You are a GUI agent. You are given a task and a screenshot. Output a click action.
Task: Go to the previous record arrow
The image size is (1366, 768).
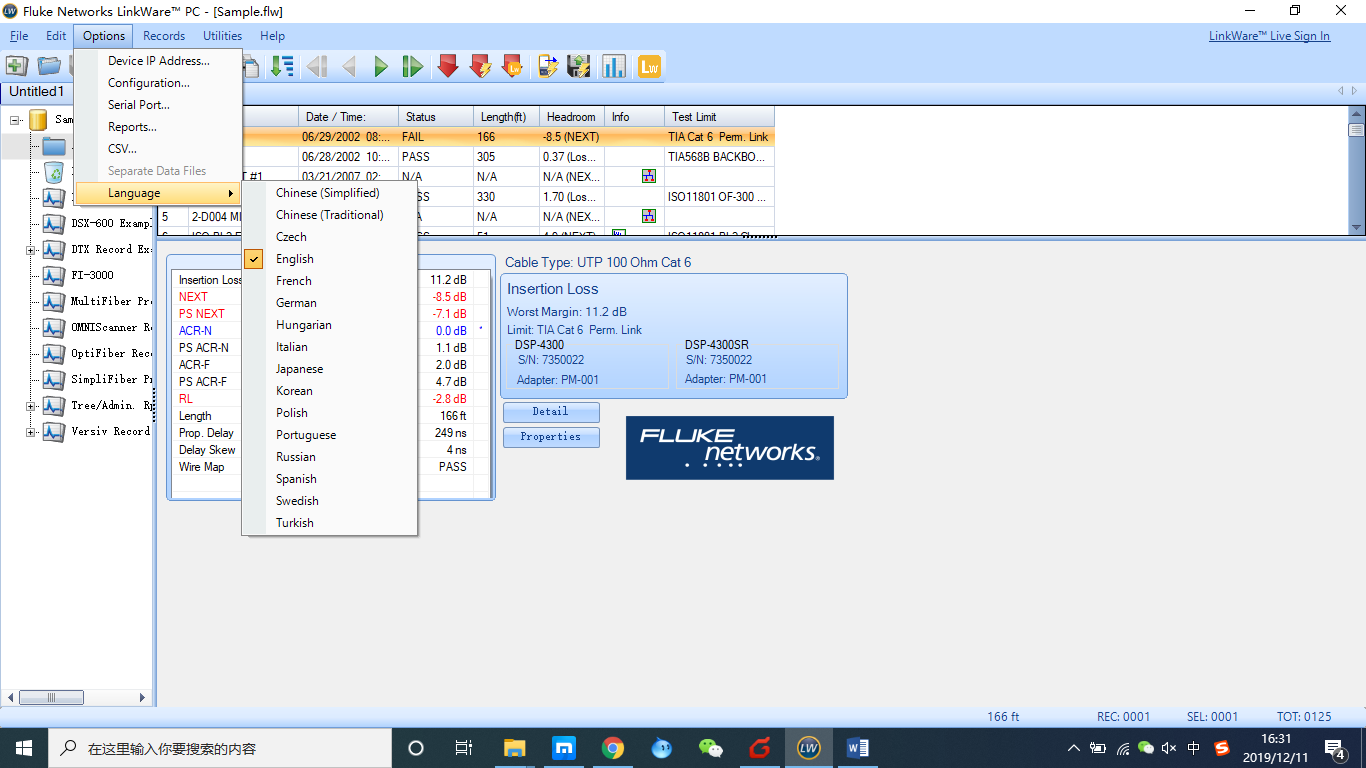(349, 67)
